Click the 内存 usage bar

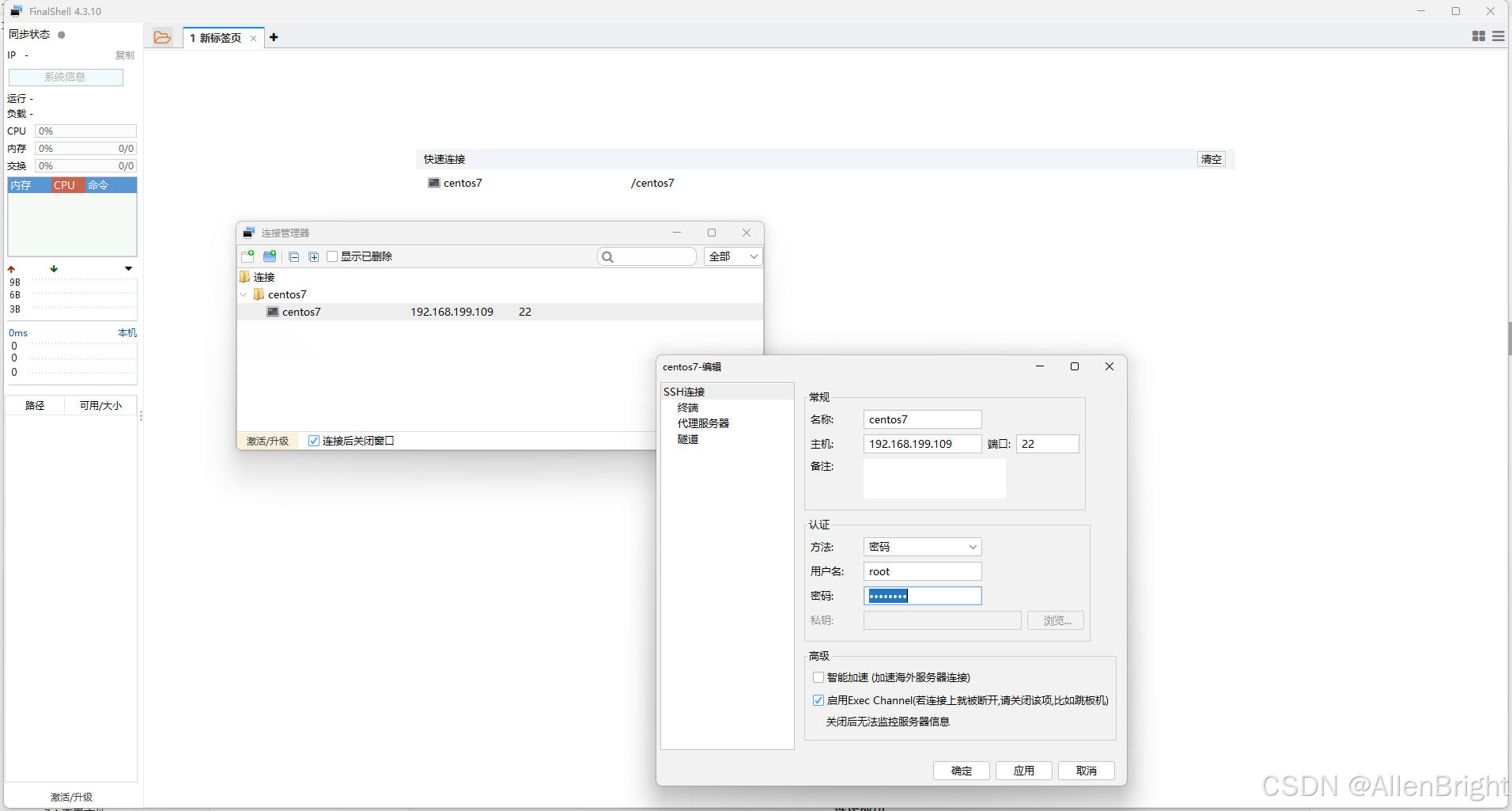click(86, 149)
